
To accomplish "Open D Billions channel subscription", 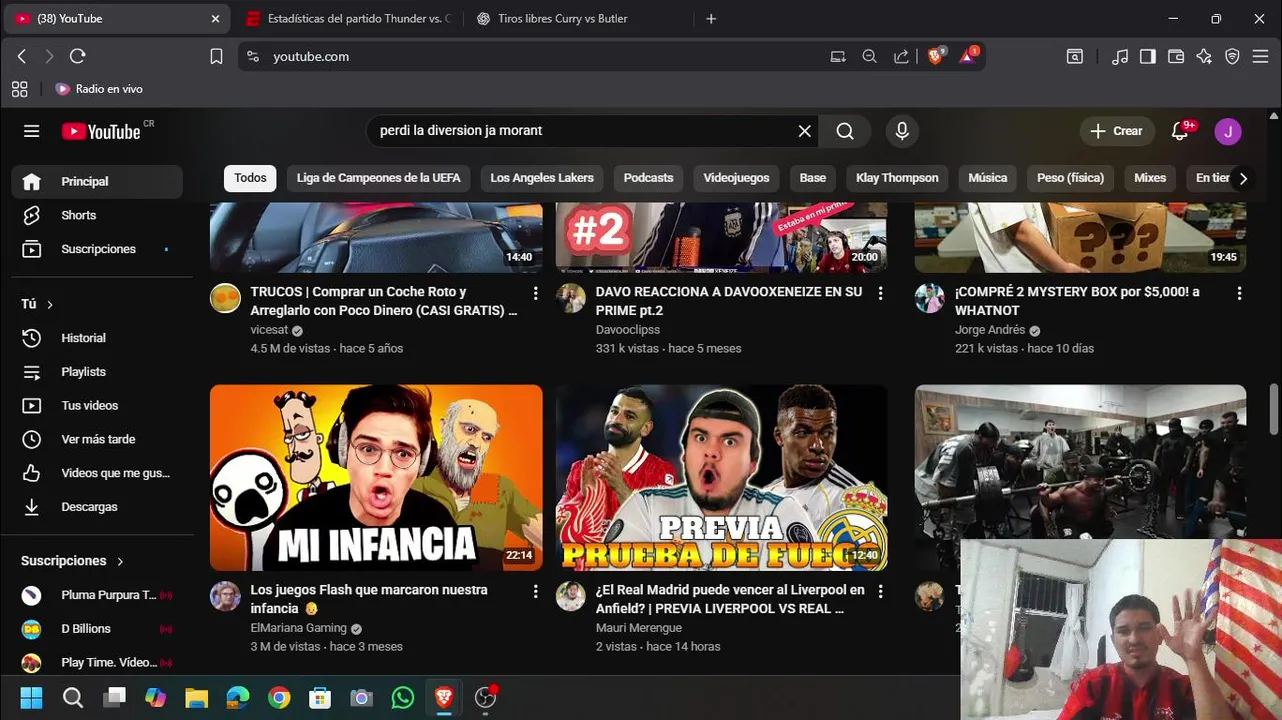I will (x=97, y=629).
